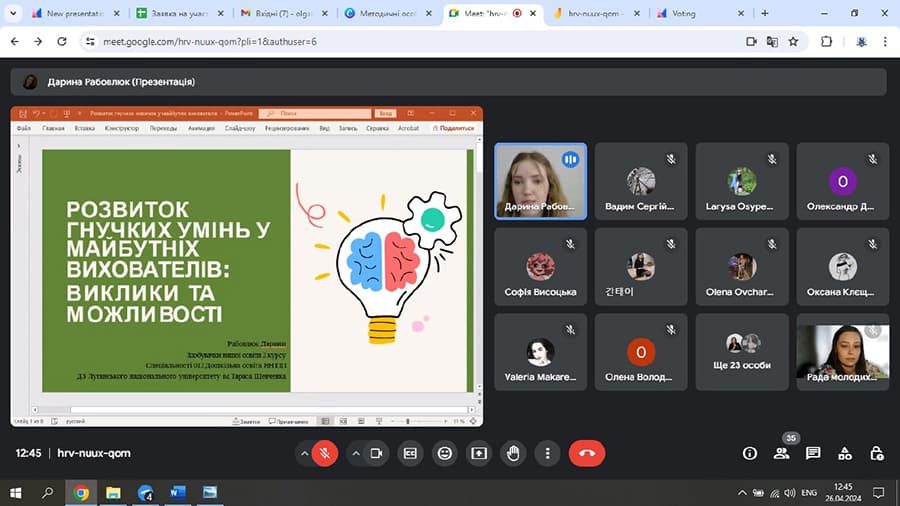Toggle the camera on or off
Image resolution: width=900 pixels, height=506 pixels.
click(x=376, y=453)
